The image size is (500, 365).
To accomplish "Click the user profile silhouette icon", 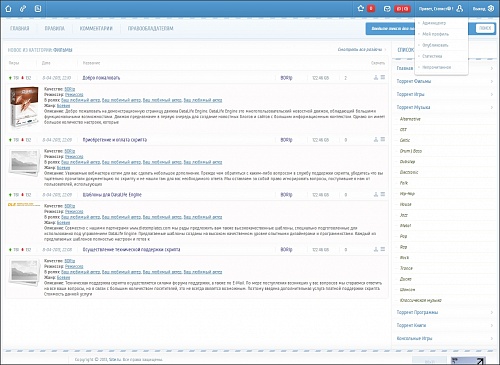I will coord(460,9).
